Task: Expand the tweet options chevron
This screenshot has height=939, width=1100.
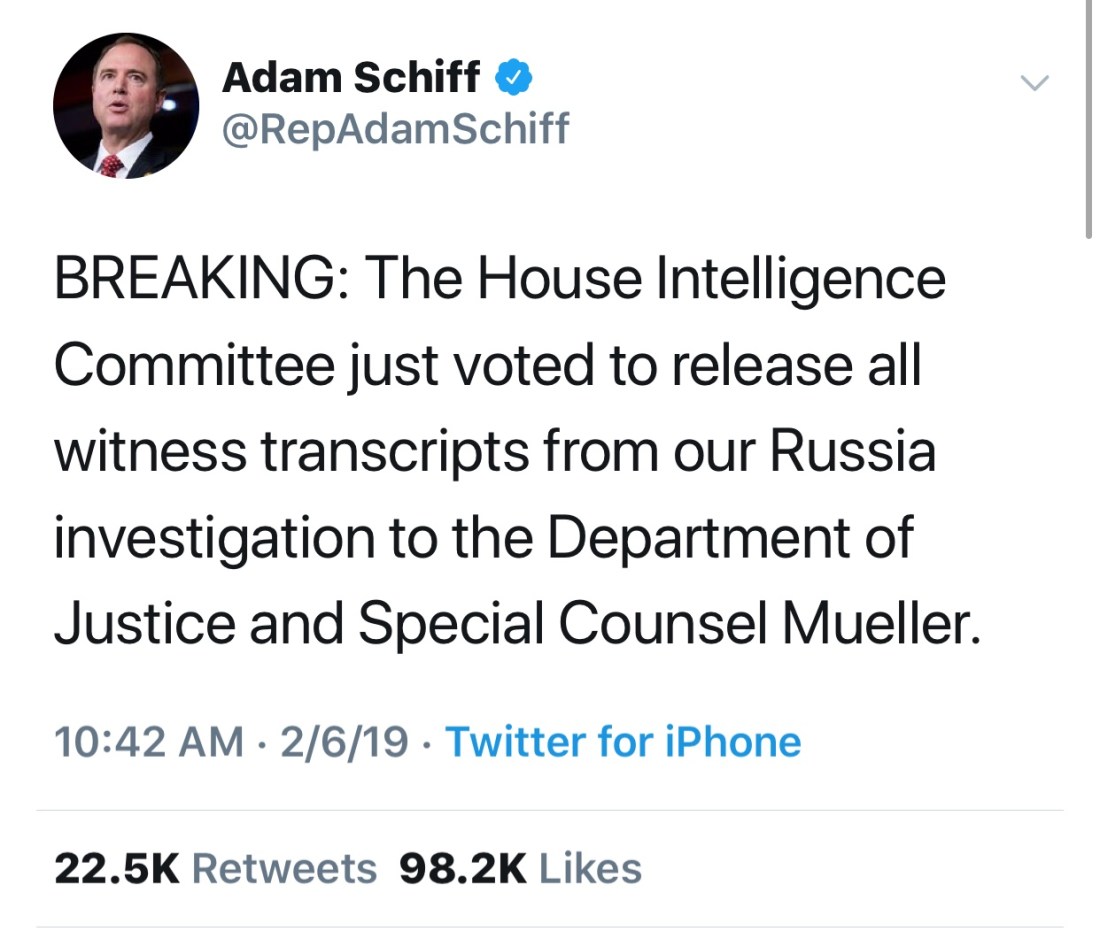Action: point(1035,82)
